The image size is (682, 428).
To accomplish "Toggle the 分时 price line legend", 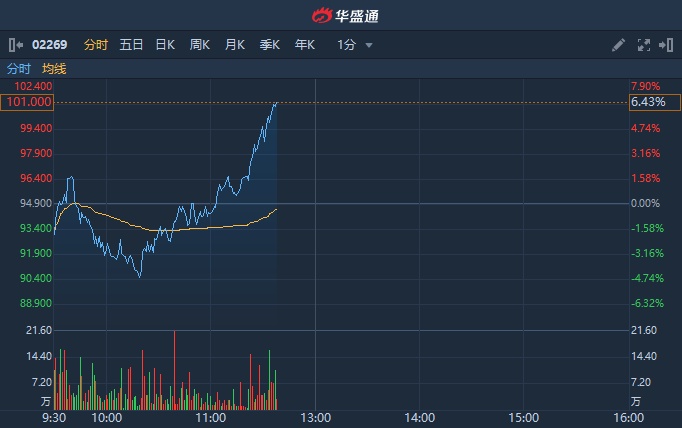I will pos(19,69).
